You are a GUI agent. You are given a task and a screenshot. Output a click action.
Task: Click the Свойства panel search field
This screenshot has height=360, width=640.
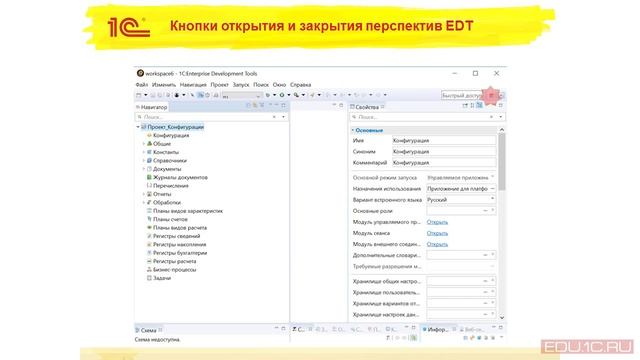coord(427,117)
